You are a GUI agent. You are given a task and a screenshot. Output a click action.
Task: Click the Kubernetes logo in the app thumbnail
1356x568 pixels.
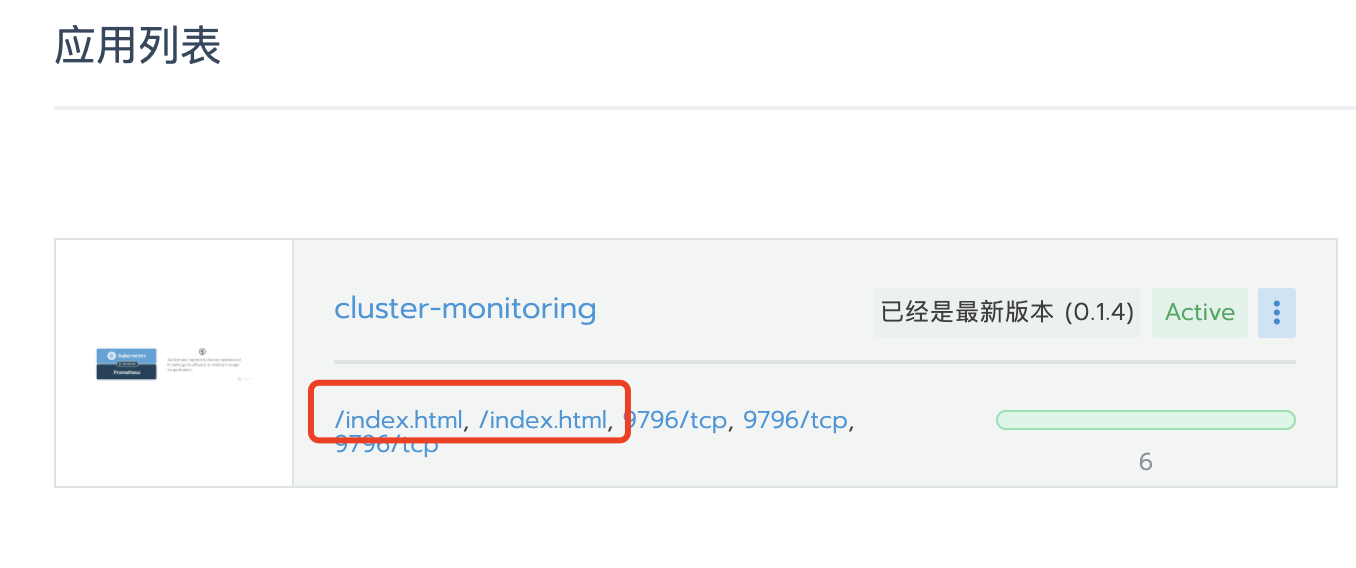pyautogui.click(x=112, y=356)
